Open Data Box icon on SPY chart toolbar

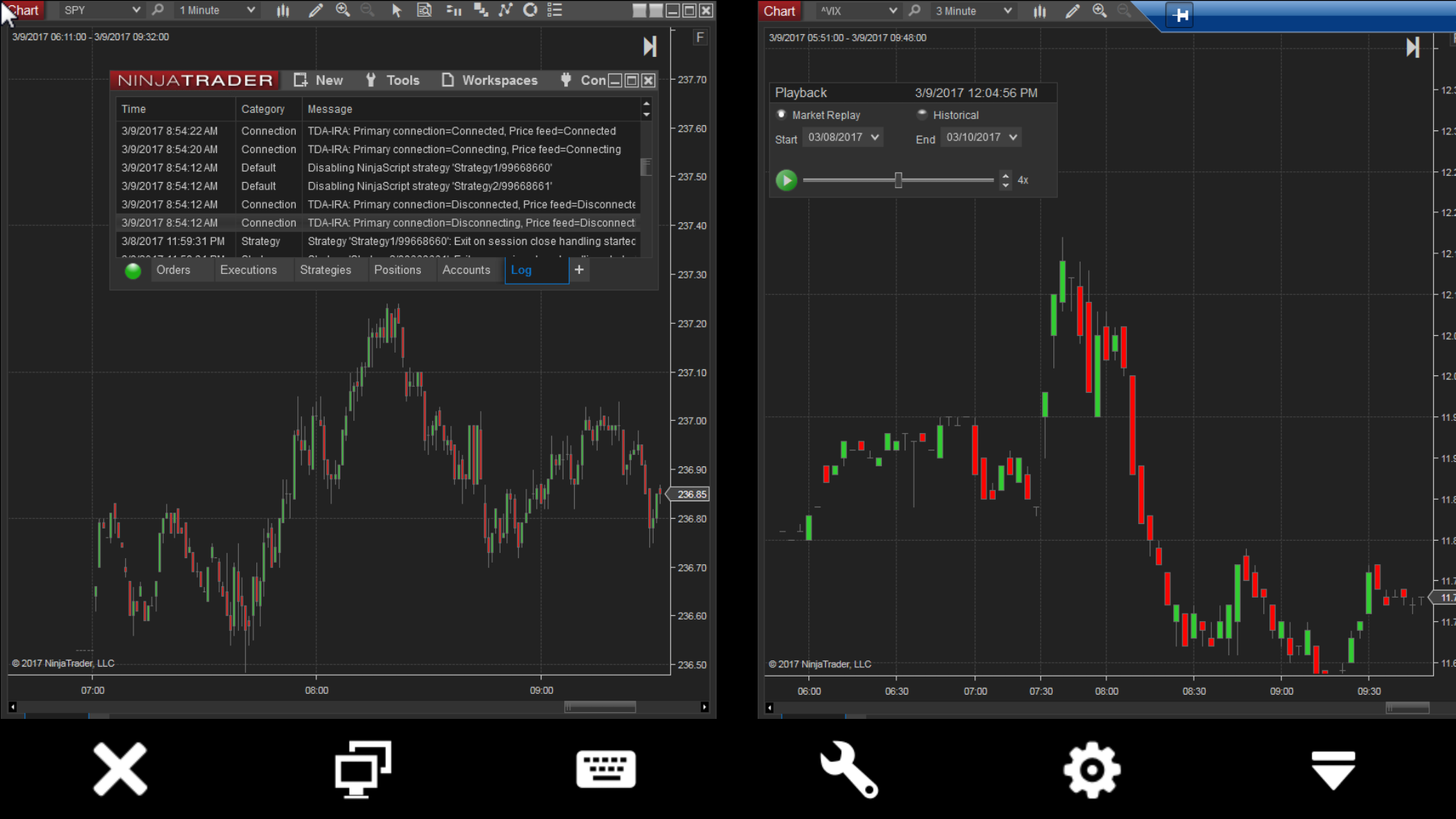pos(425,11)
